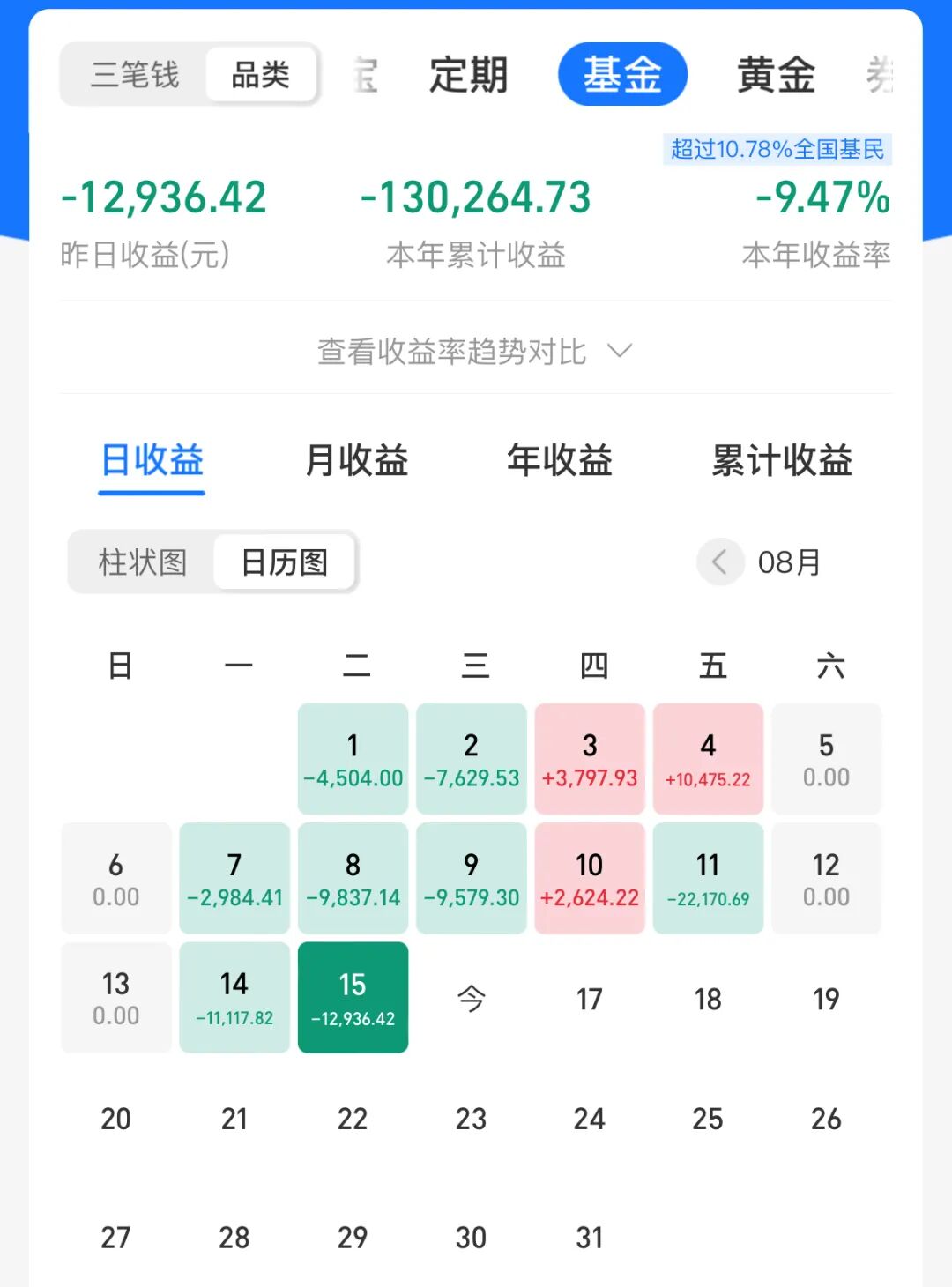The width and height of the screenshot is (952, 1287).
Task: Tap the 查看收益率趋势对比 link text
Action: click(x=451, y=351)
